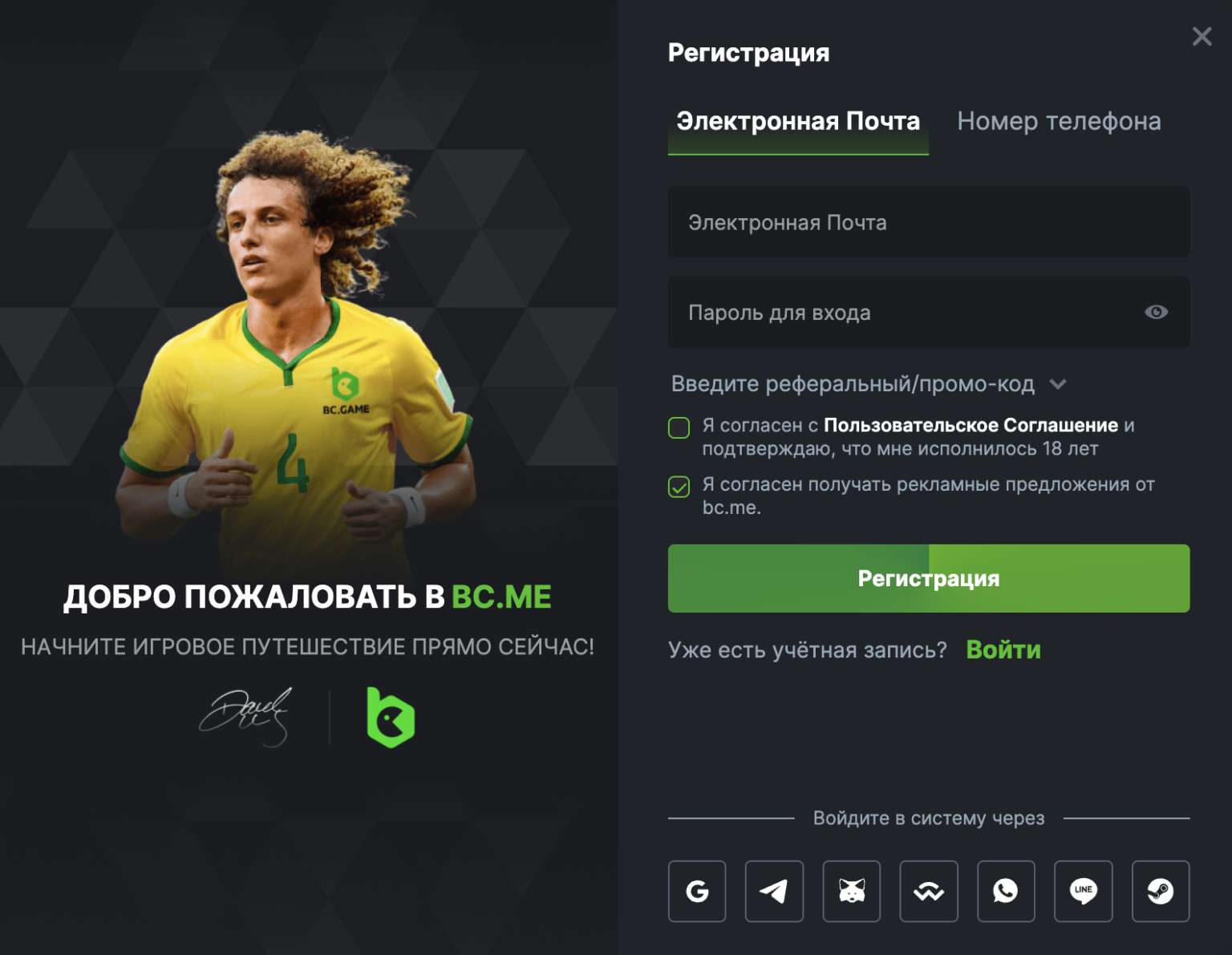Sign in with the WhatsApp icon
The image size is (1232, 955).
click(x=1006, y=891)
